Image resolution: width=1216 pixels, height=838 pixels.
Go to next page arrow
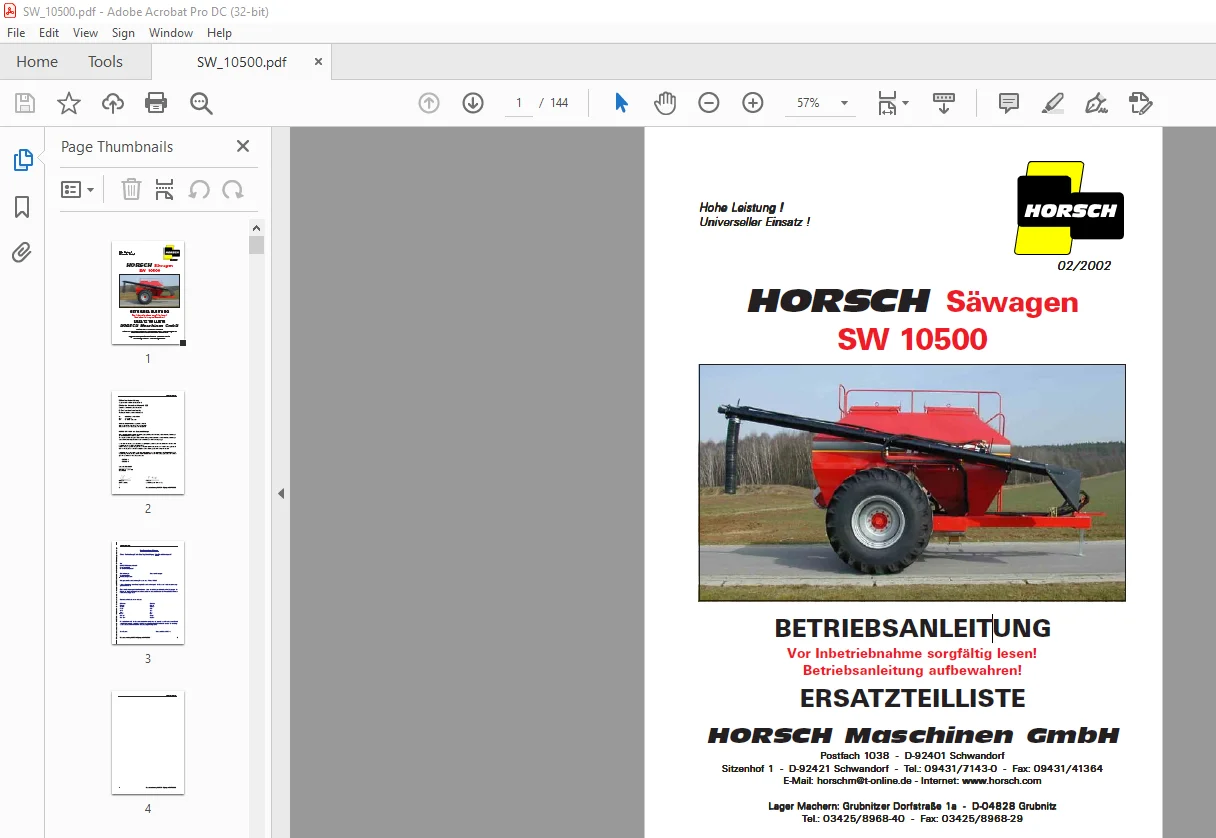(473, 103)
